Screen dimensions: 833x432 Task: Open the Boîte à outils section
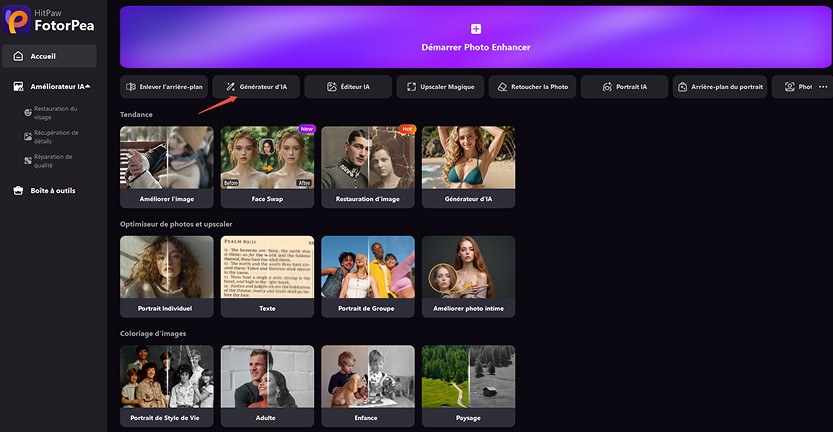(x=53, y=191)
